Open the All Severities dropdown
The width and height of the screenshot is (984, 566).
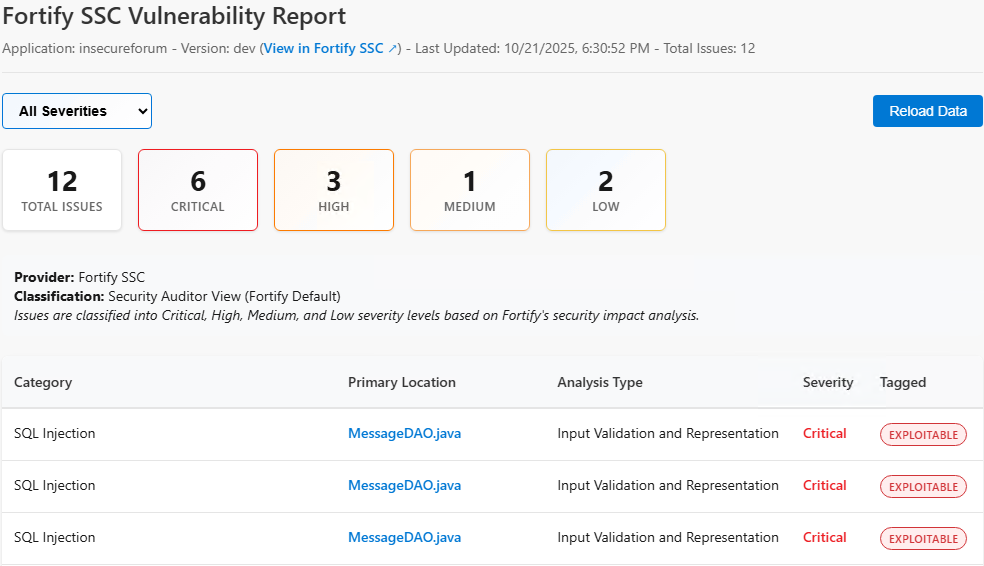click(x=77, y=111)
